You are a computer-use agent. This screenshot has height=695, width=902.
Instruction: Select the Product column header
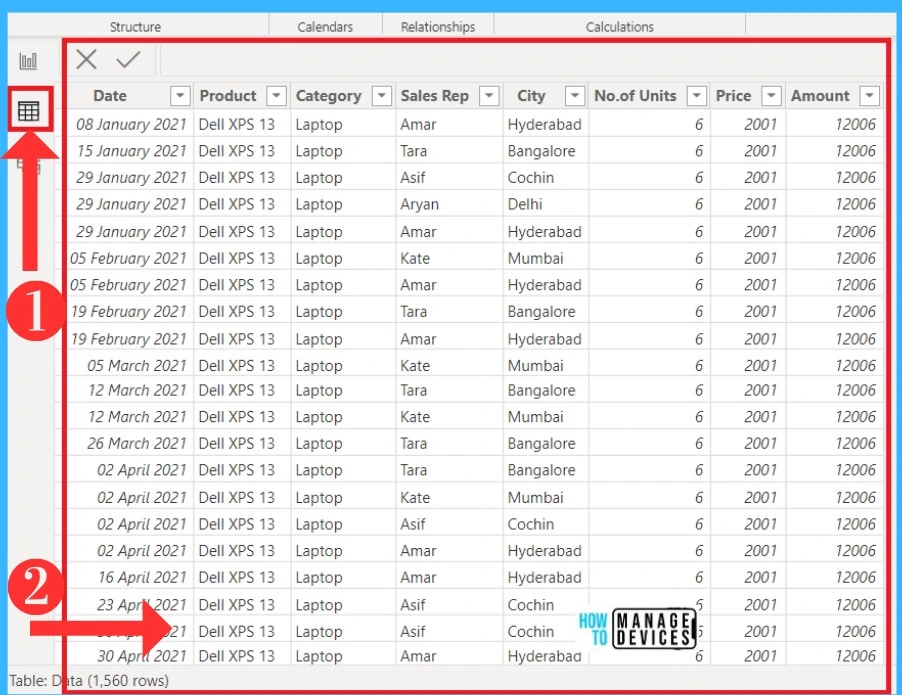[x=228, y=96]
